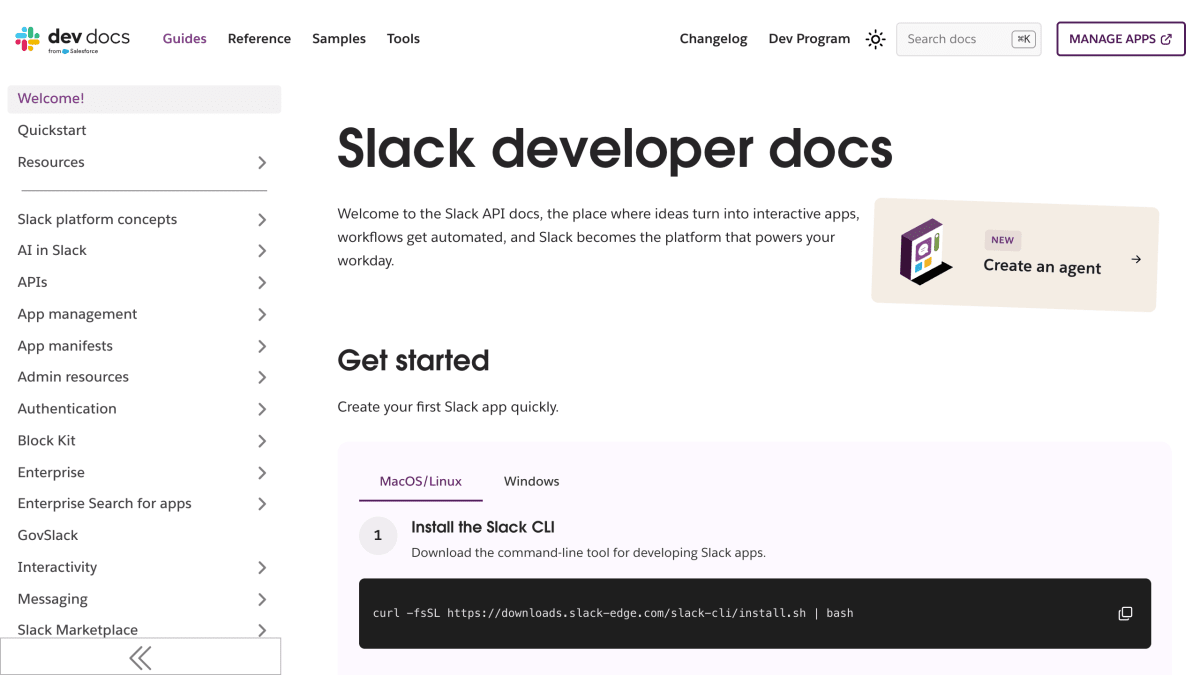Open the Block Kit sidebar page

(46, 440)
